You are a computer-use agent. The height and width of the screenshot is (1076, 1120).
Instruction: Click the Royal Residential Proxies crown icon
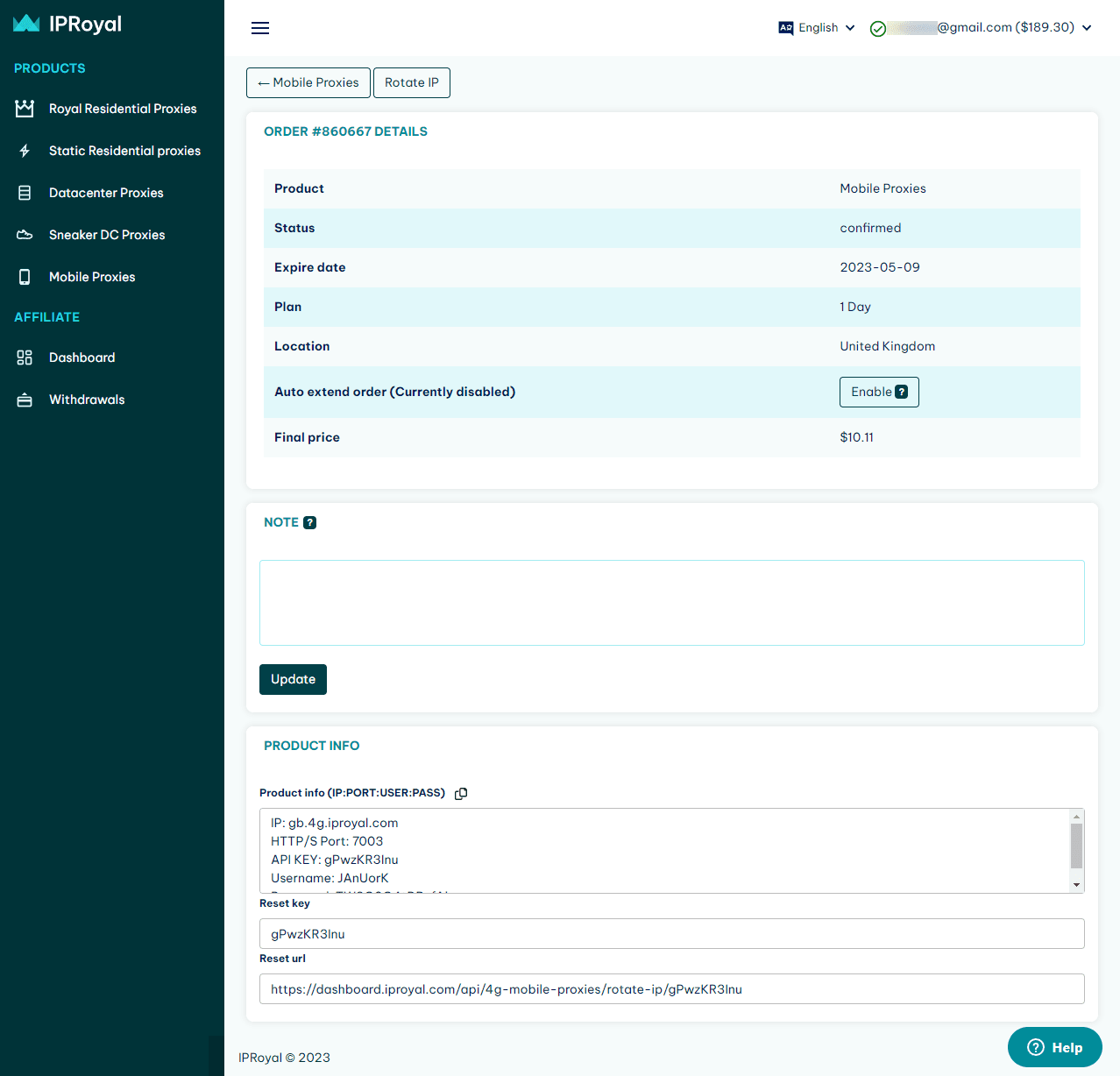25,109
